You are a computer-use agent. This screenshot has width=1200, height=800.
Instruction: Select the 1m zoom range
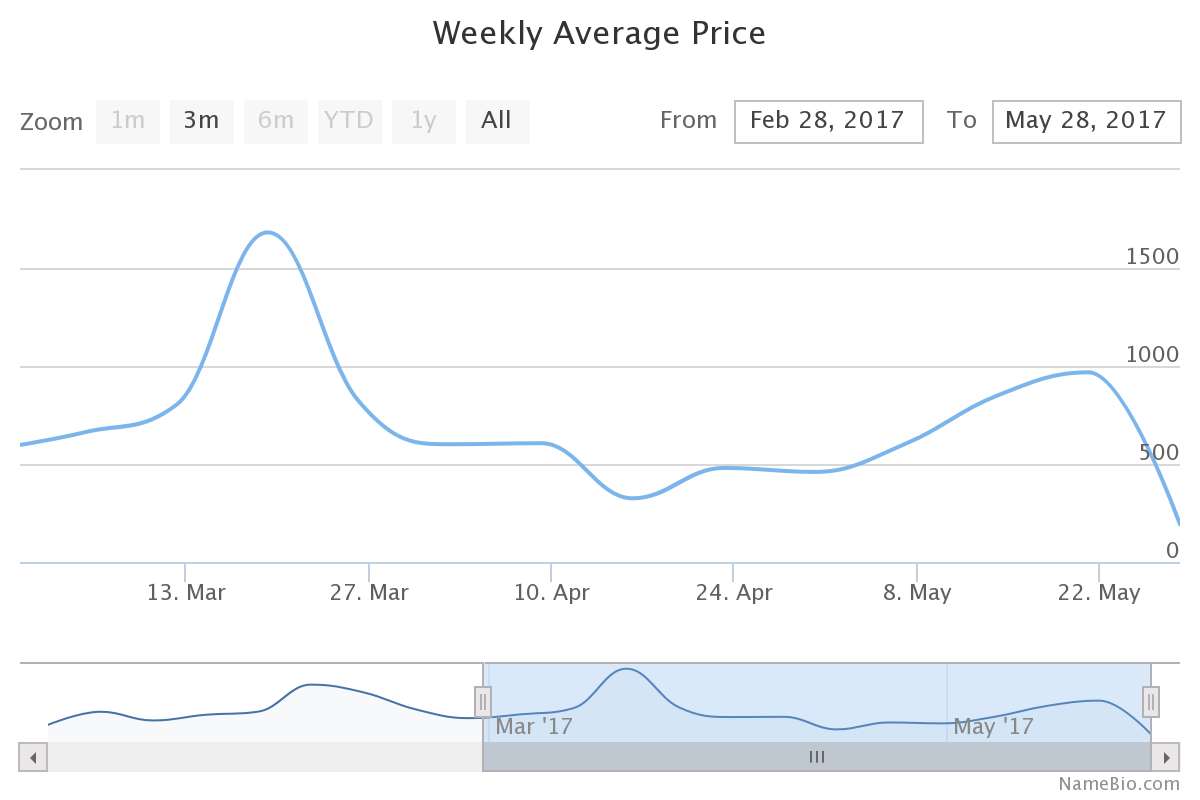[x=128, y=121]
